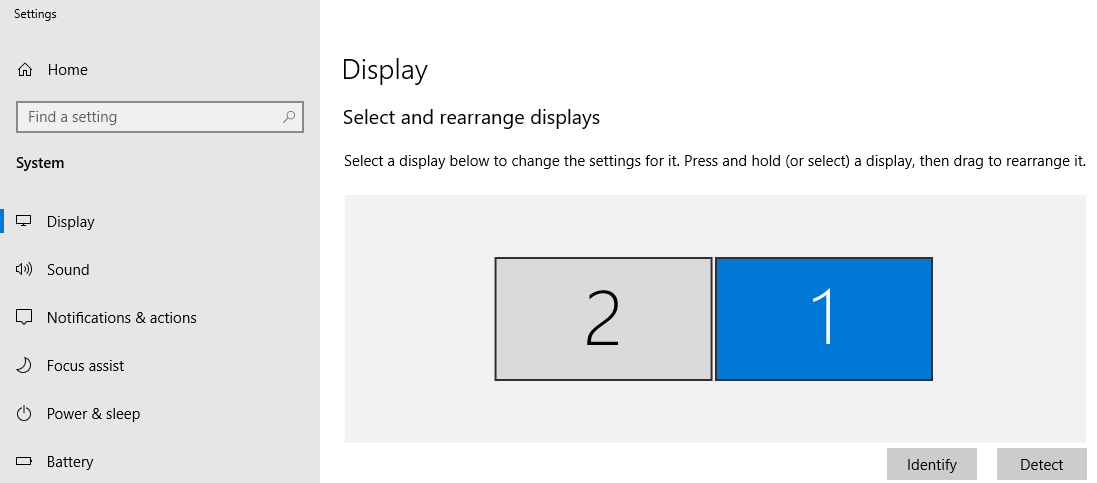Image resolution: width=1097 pixels, height=483 pixels.
Task: Open the Battery text label
Action: (70, 462)
